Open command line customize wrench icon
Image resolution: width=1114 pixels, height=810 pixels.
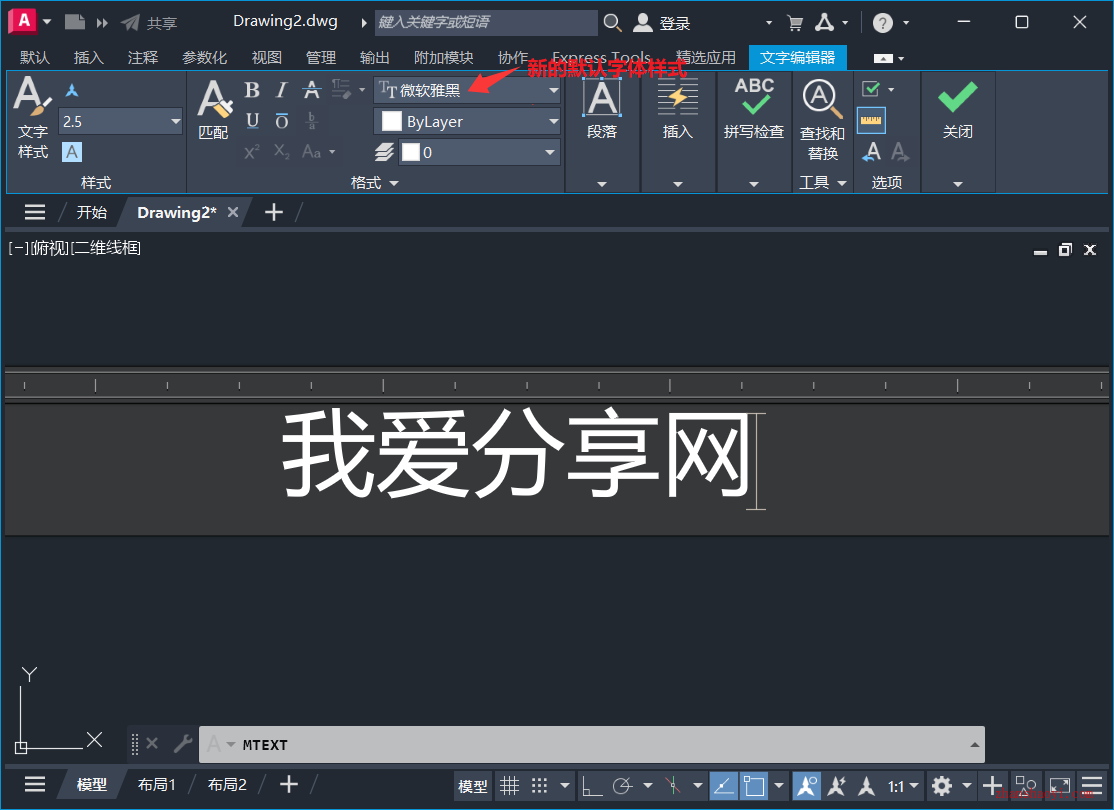click(x=183, y=744)
